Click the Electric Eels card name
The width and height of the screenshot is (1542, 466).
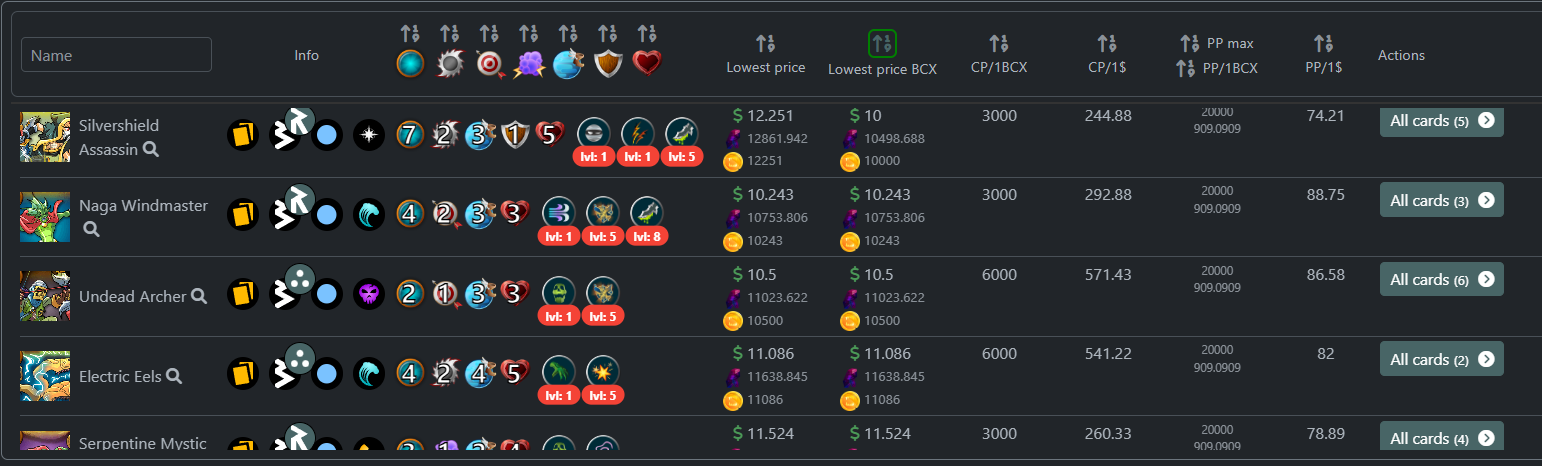coord(120,376)
